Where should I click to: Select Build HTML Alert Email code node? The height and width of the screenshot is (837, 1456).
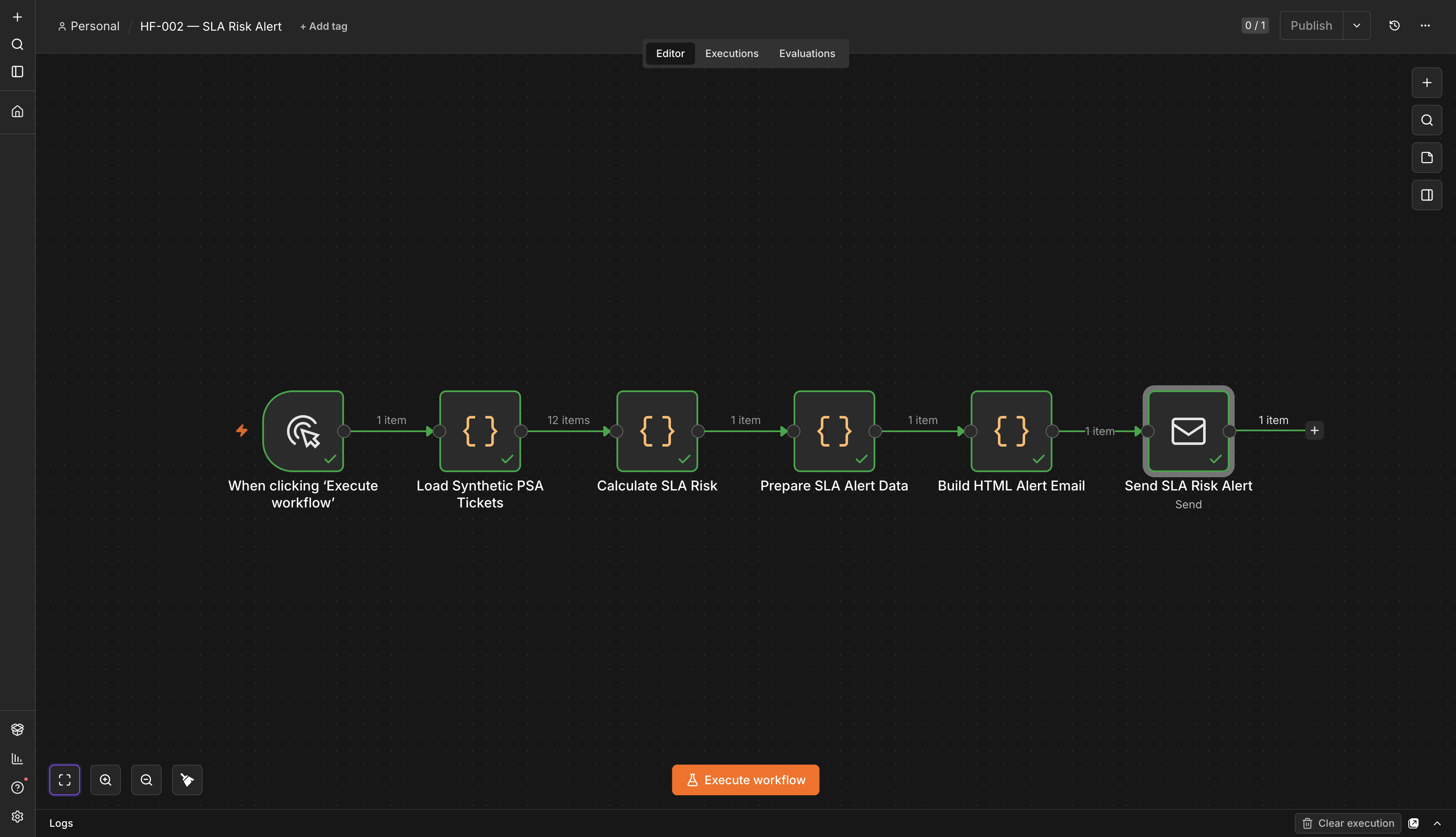[x=1011, y=431]
